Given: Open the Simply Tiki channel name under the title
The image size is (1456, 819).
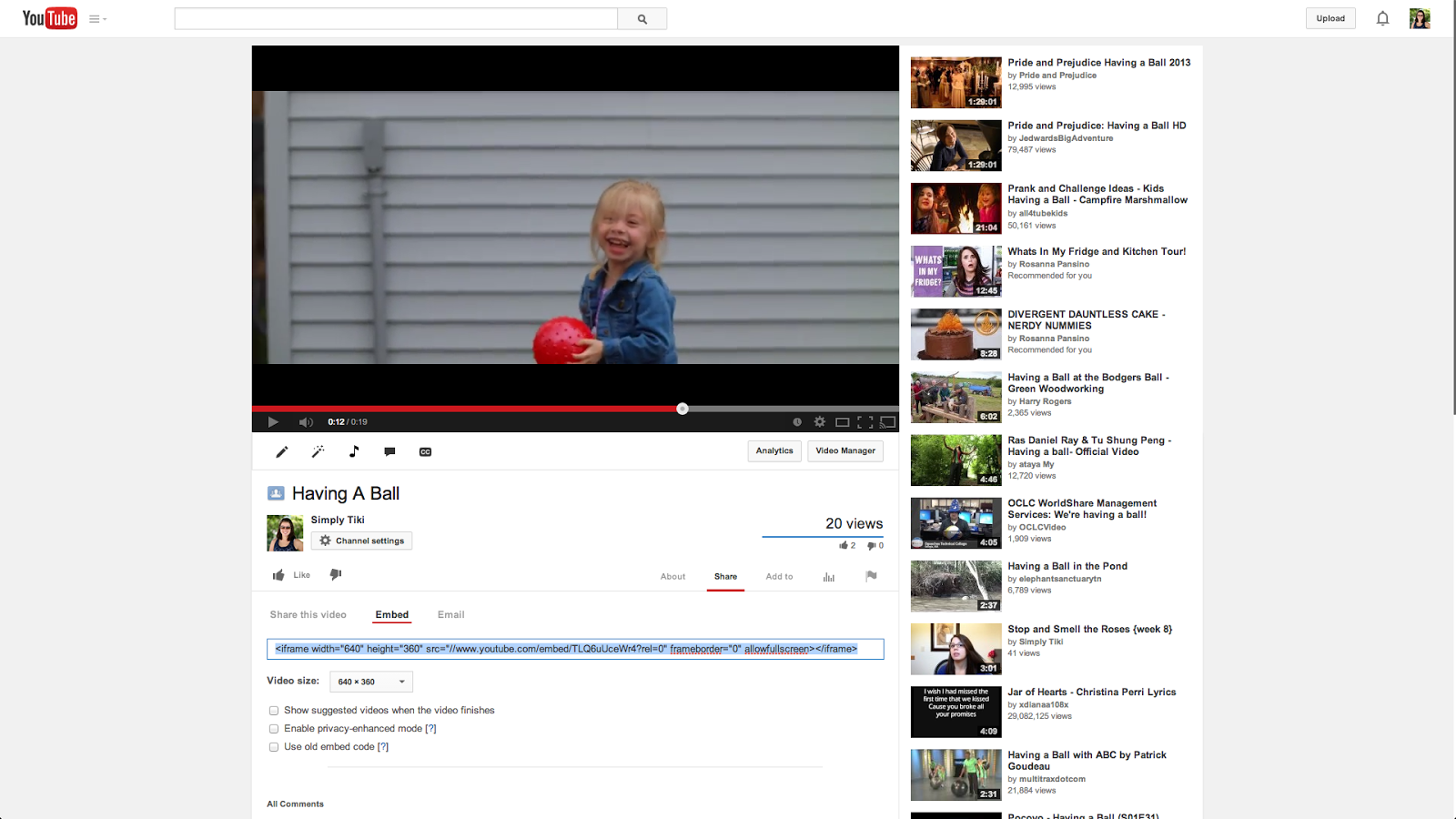Looking at the screenshot, I should pyautogui.click(x=338, y=520).
